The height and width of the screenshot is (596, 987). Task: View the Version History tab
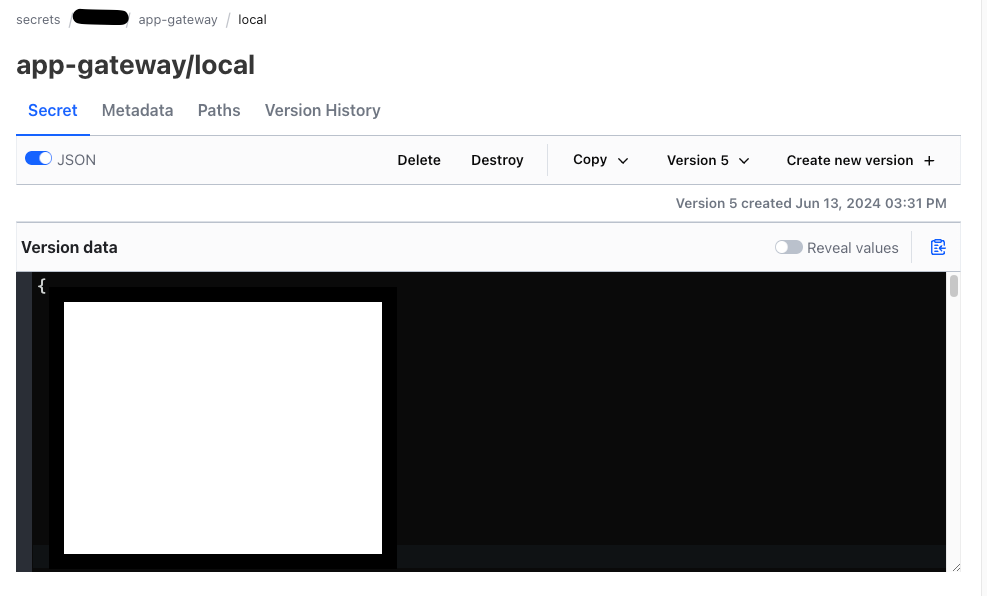(322, 111)
